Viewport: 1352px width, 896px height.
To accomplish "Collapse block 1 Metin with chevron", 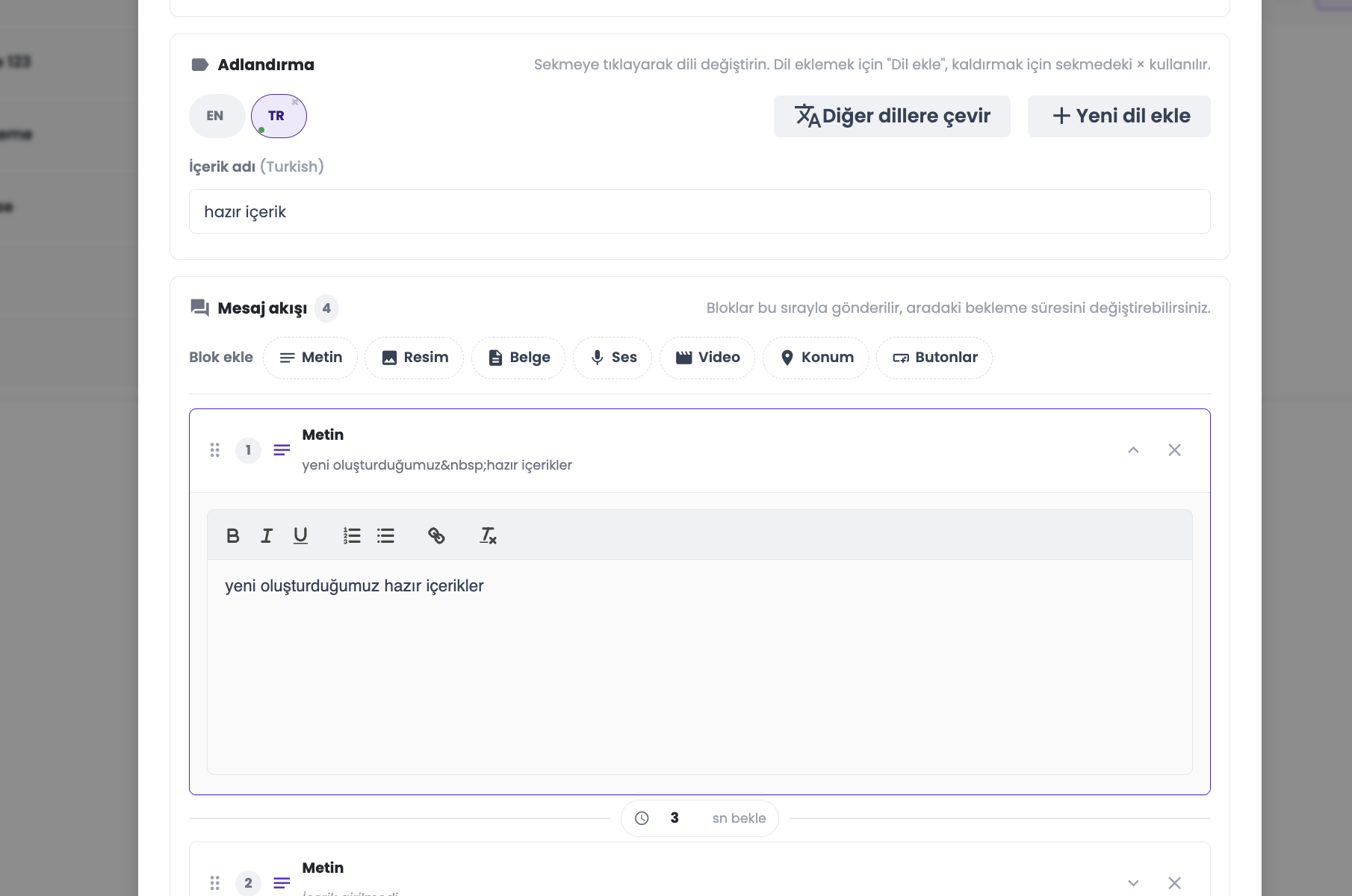I will tap(1133, 450).
